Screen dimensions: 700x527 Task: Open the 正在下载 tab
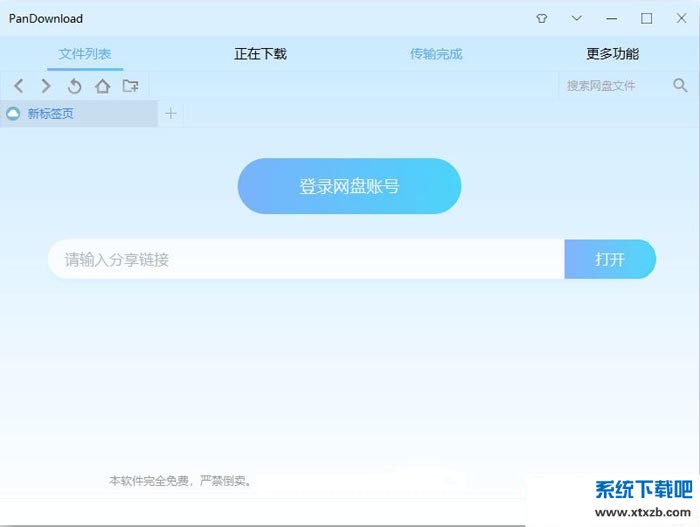(x=260, y=54)
